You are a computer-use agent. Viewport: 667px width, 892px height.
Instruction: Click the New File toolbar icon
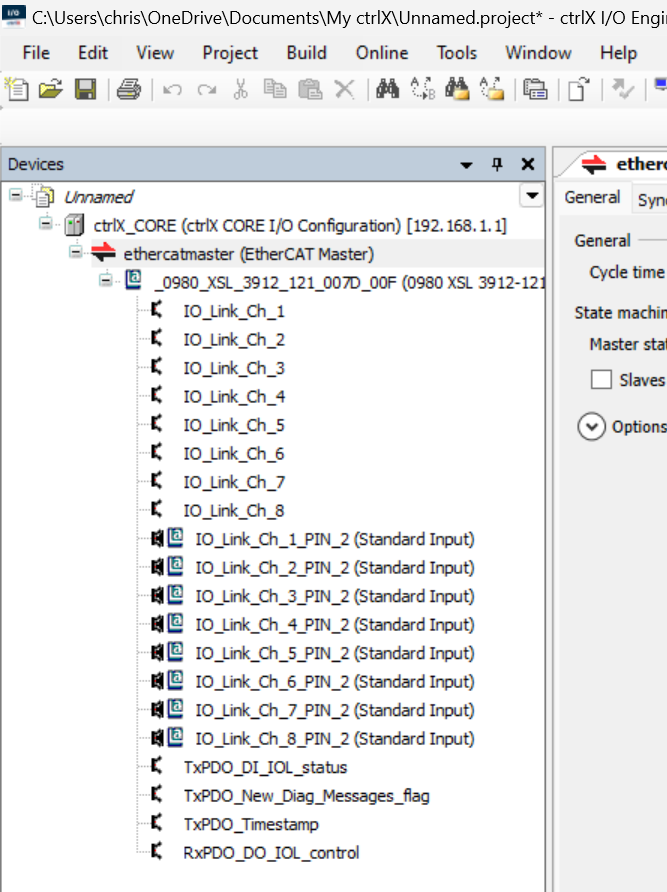[17, 89]
